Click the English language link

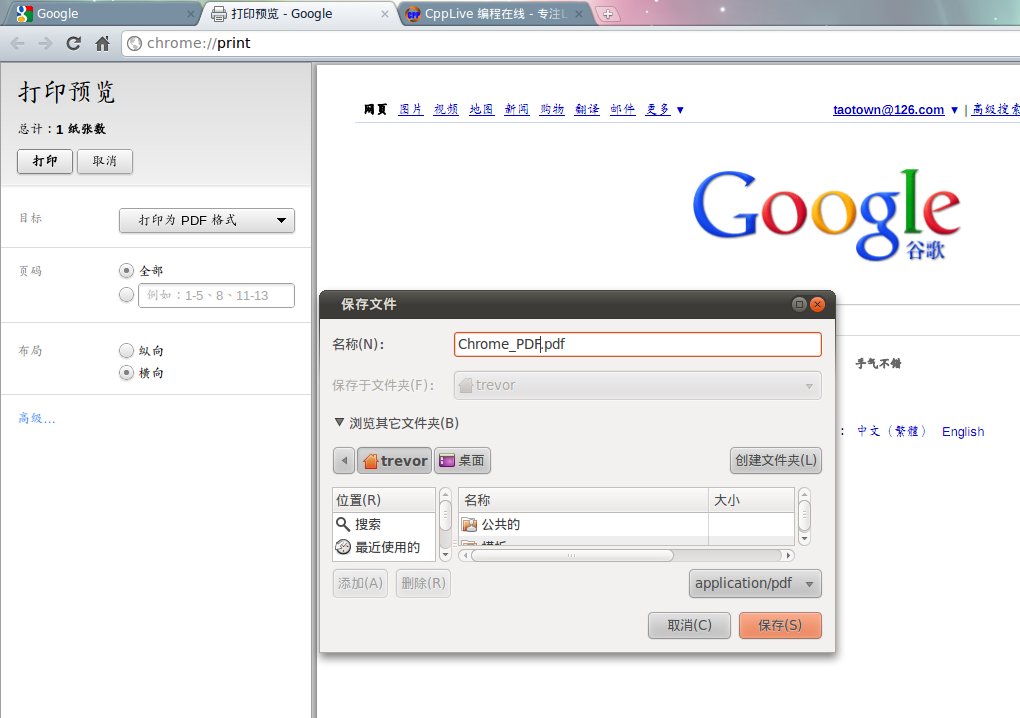963,432
